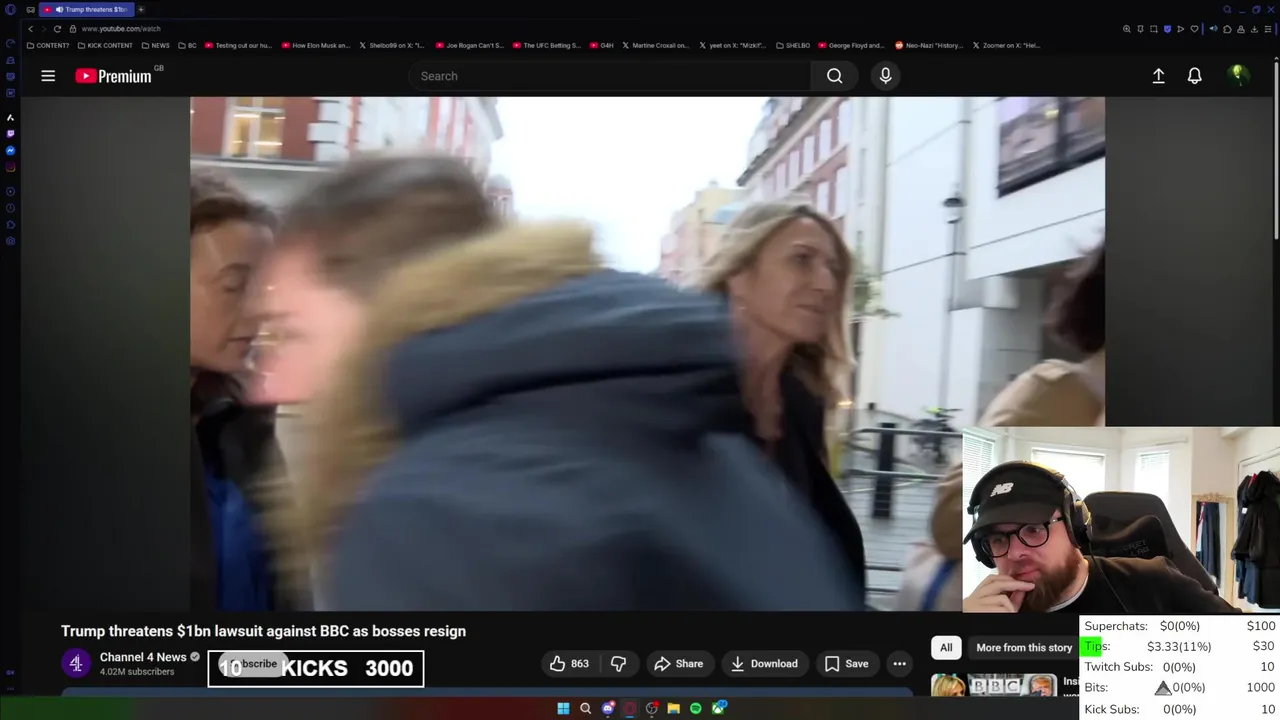
Task: Open the CONTENT? bookmarks folder
Action: point(48,45)
